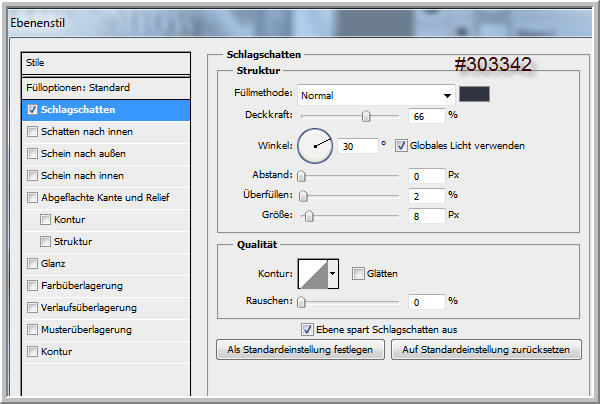Screen dimensions: 600x404
Task: Select the Stile entry in left panel
Action: [x=106, y=64]
